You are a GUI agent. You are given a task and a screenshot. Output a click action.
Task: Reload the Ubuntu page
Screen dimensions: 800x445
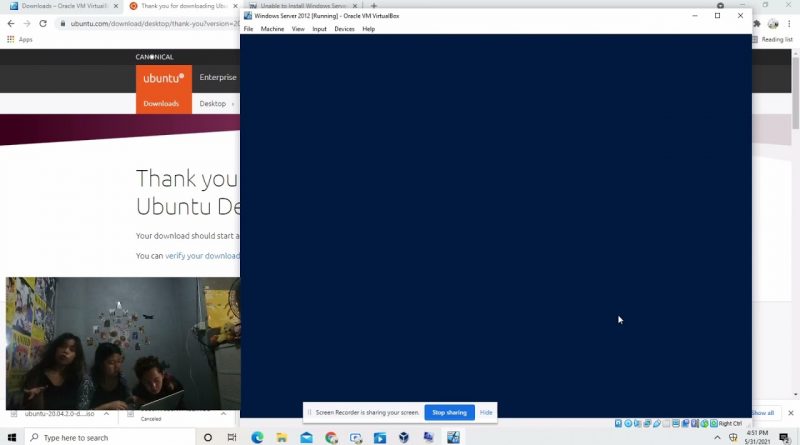pyautogui.click(x=43, y=23)
